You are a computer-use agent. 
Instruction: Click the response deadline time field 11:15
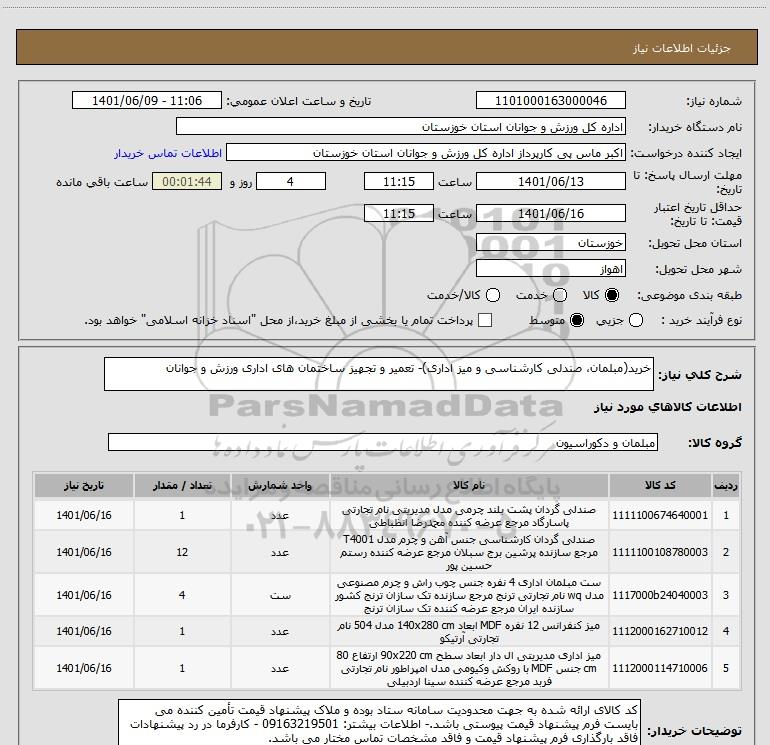pyautogui.click(x=399, y=181)
